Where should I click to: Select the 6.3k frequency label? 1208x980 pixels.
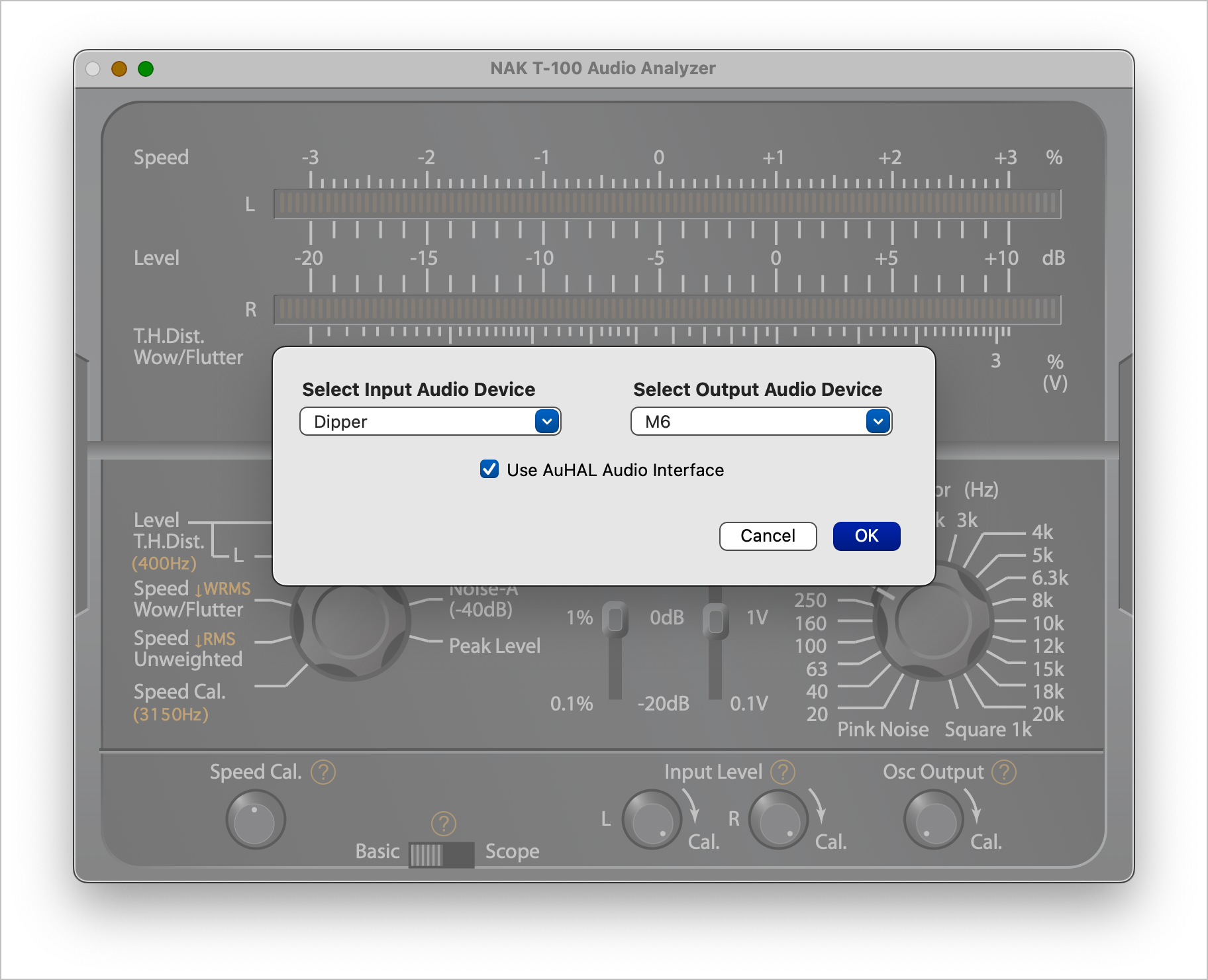[x=1050, y=577]
